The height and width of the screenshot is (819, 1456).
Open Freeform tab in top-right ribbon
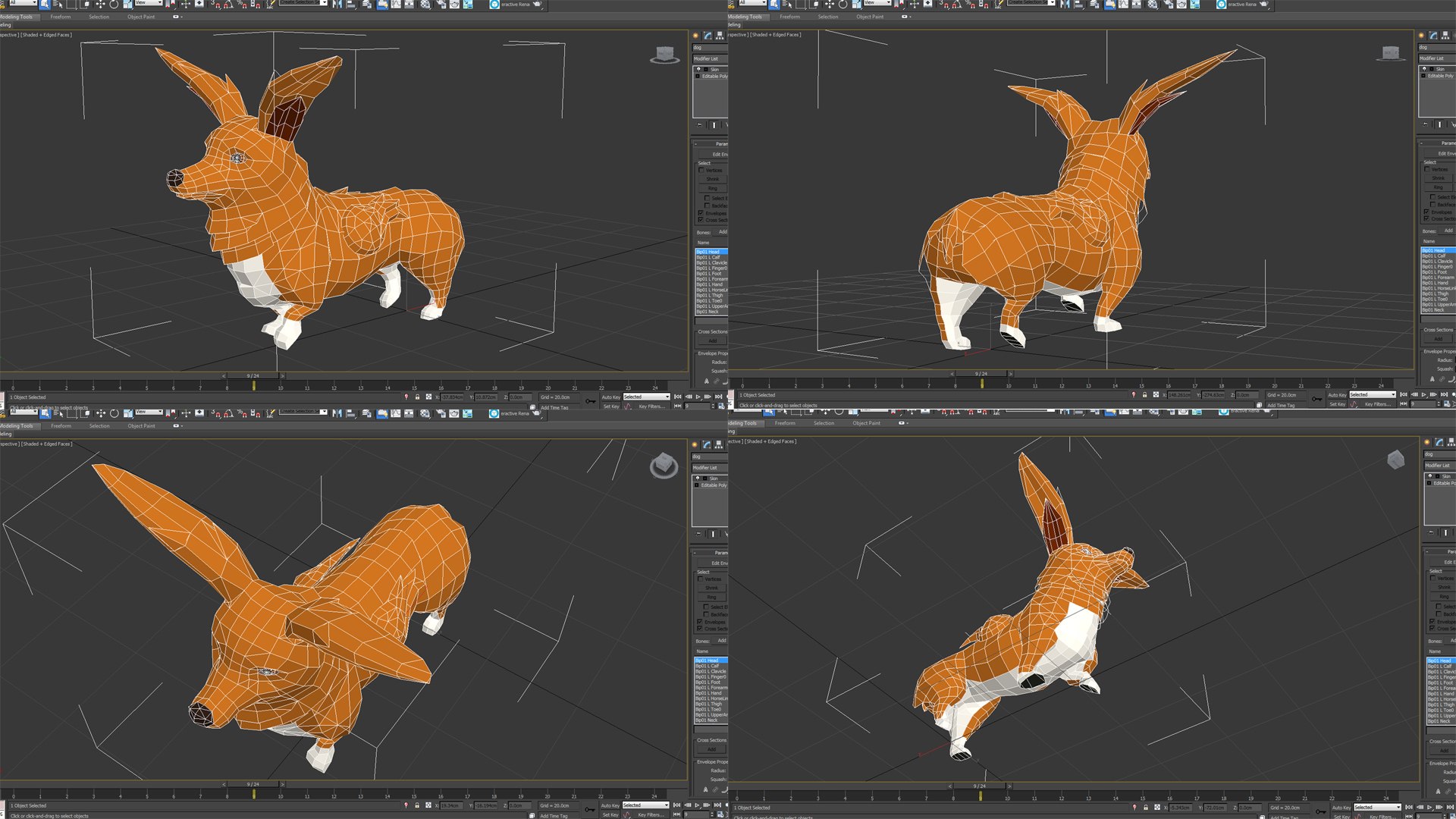(789, 17)
